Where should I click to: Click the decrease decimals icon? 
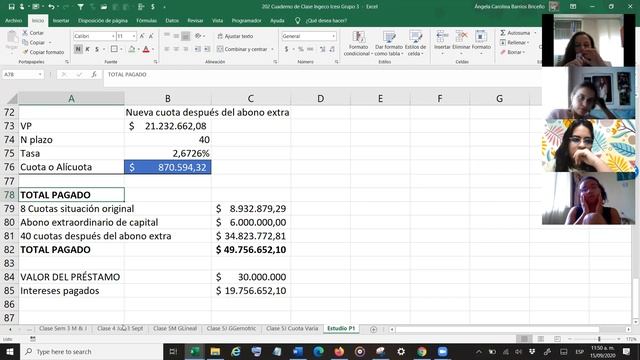332,49
